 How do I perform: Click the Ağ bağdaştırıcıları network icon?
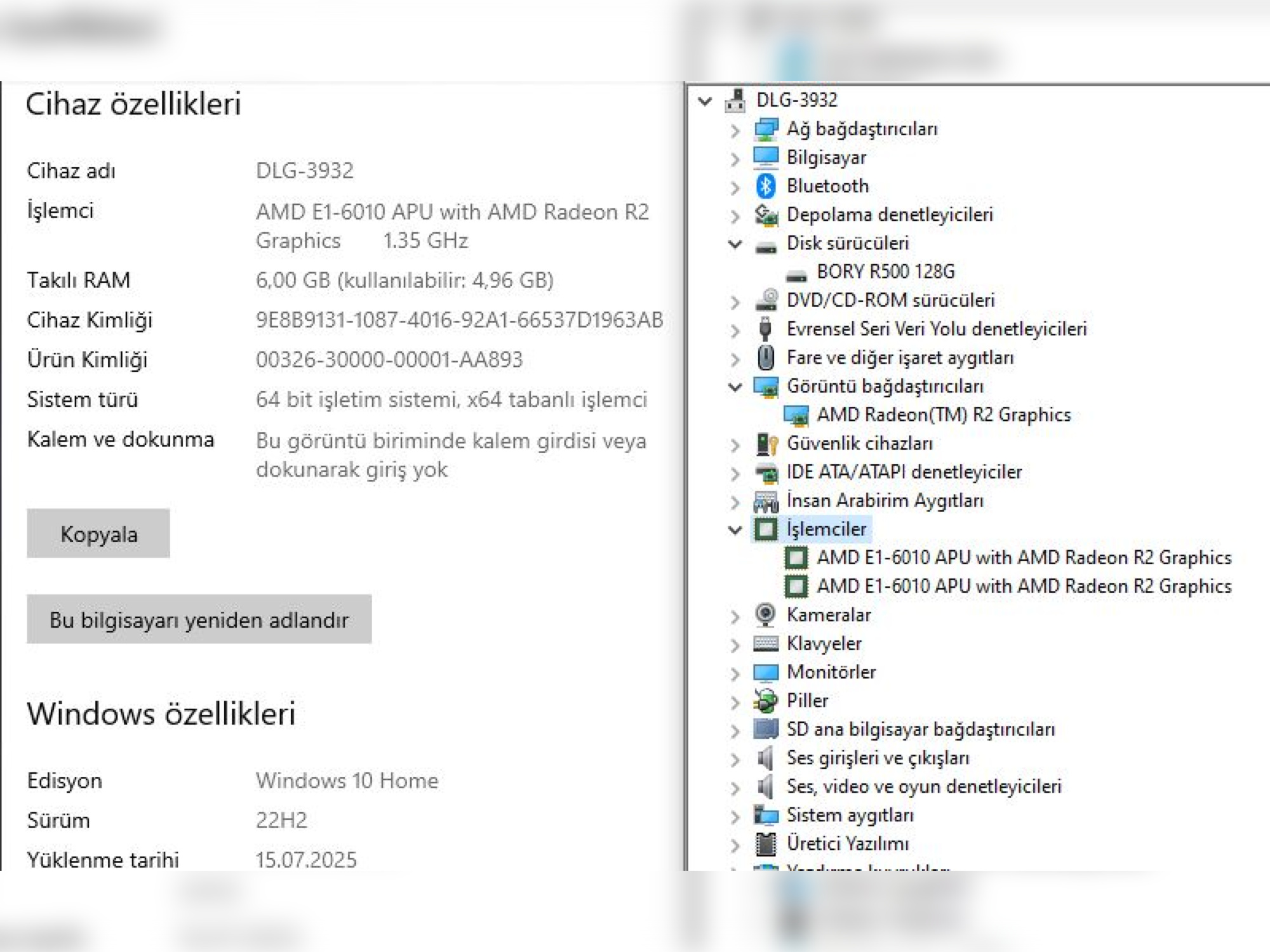click(766, 129)
